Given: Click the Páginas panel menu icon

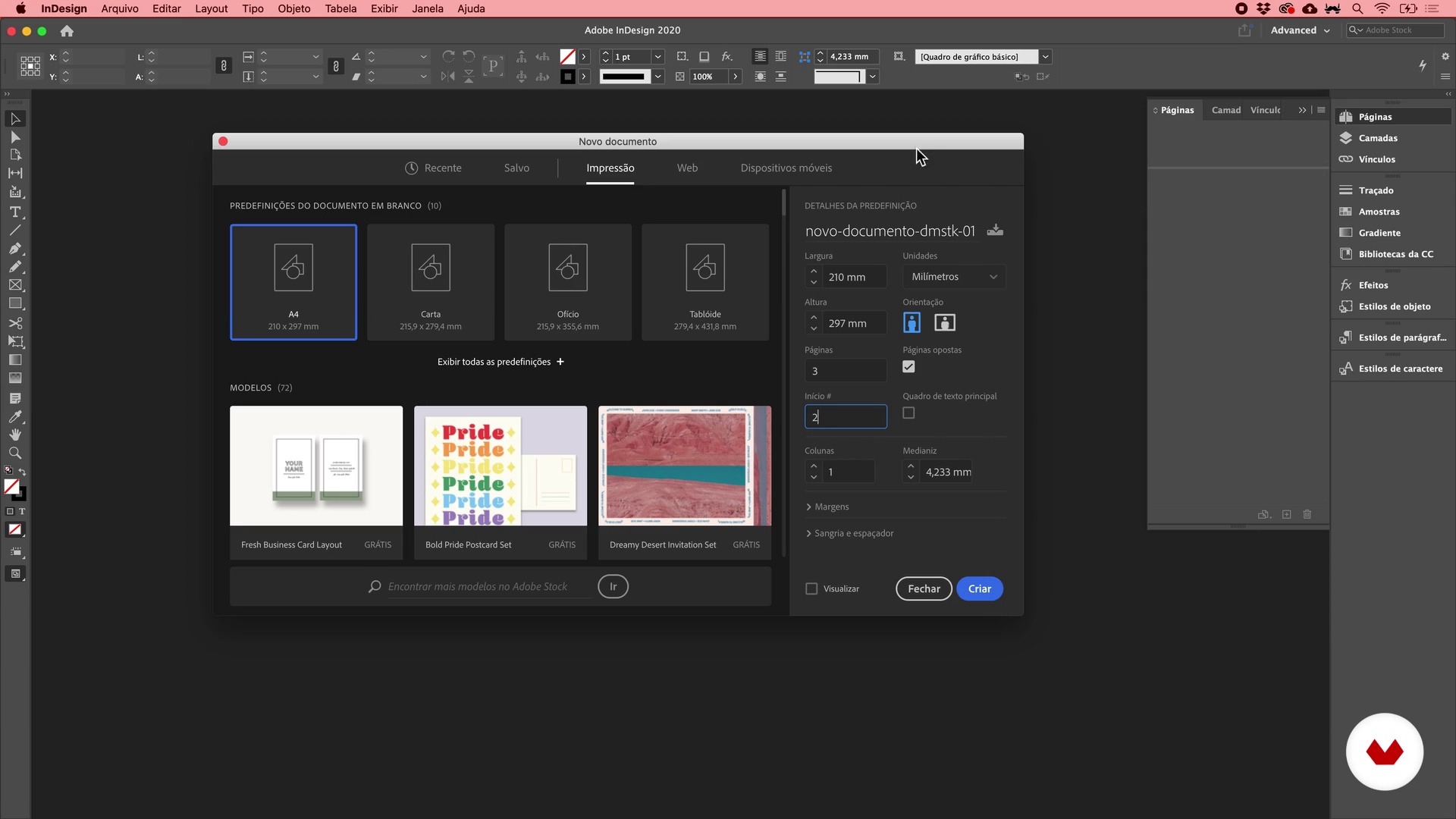Looking at the screenshot, I should [1321, 110].
